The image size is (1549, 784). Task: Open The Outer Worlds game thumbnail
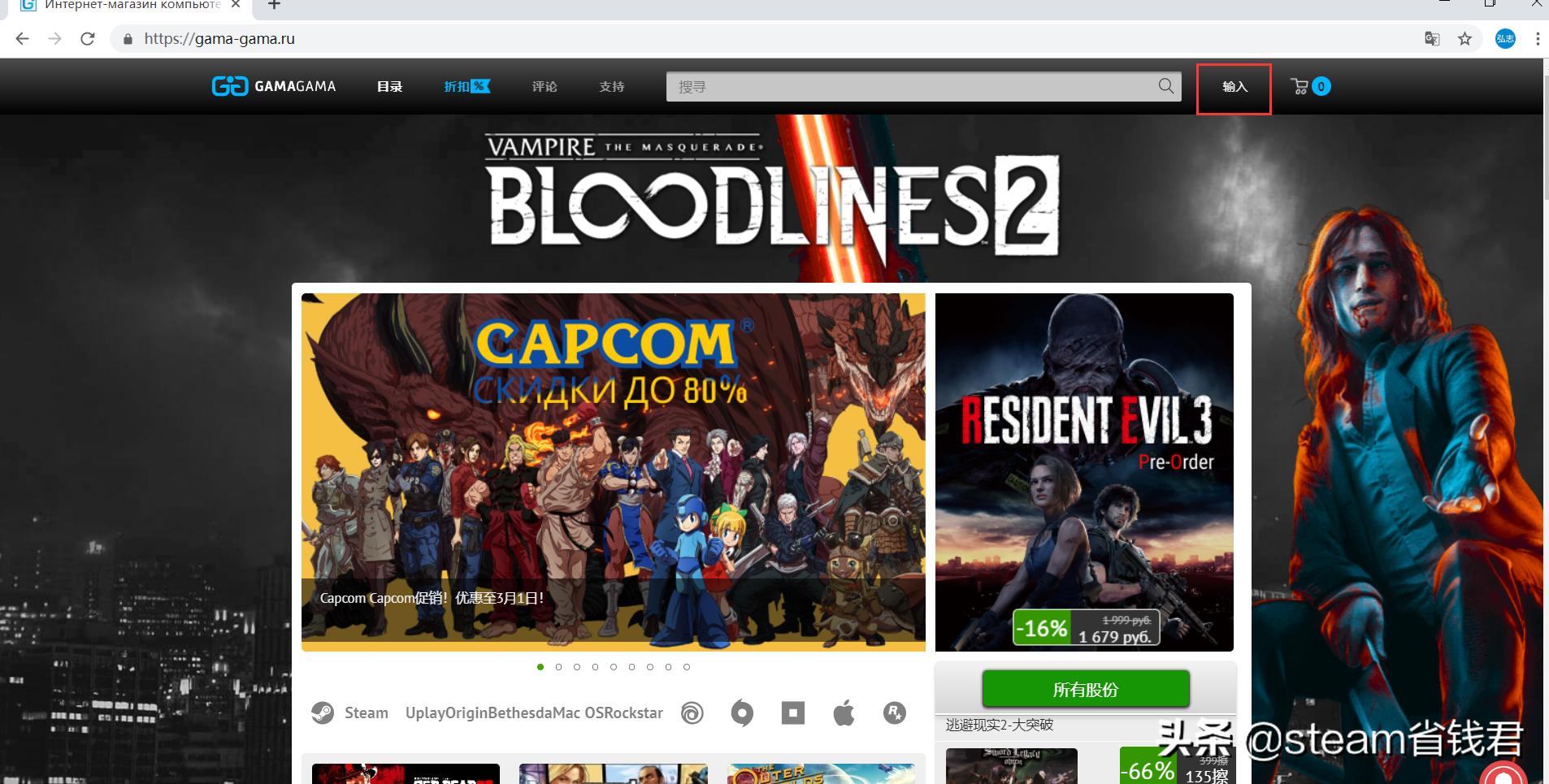(821, 773)
